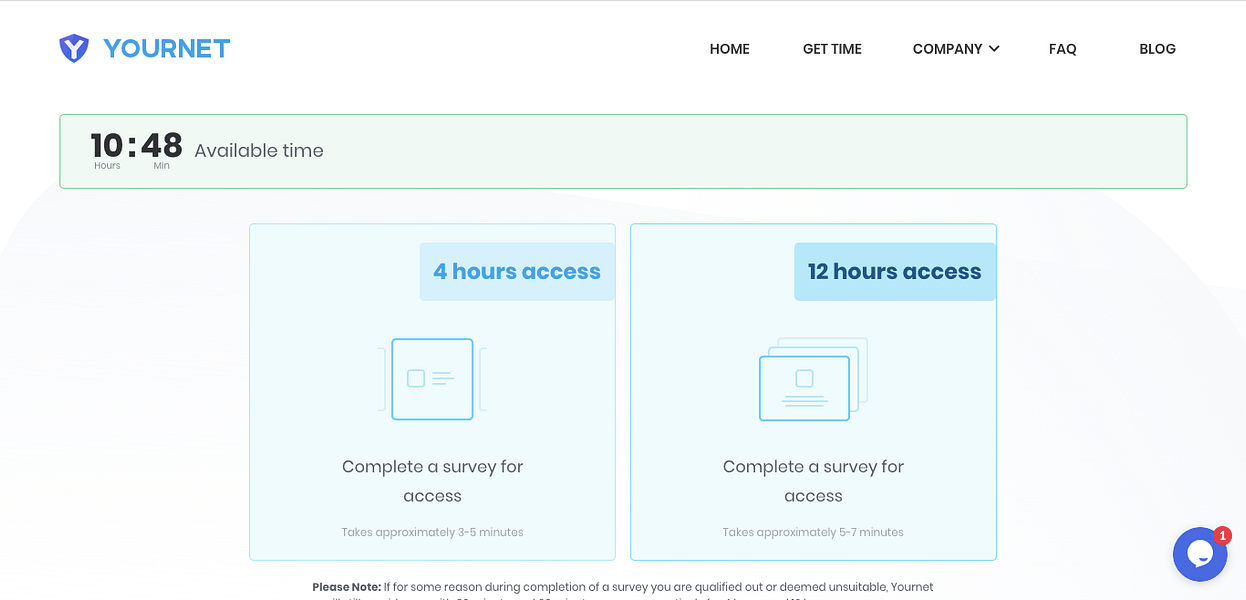Select the 4 hours access badge
The width and height of the screenshot is (1246, 600).
(517, 271)
